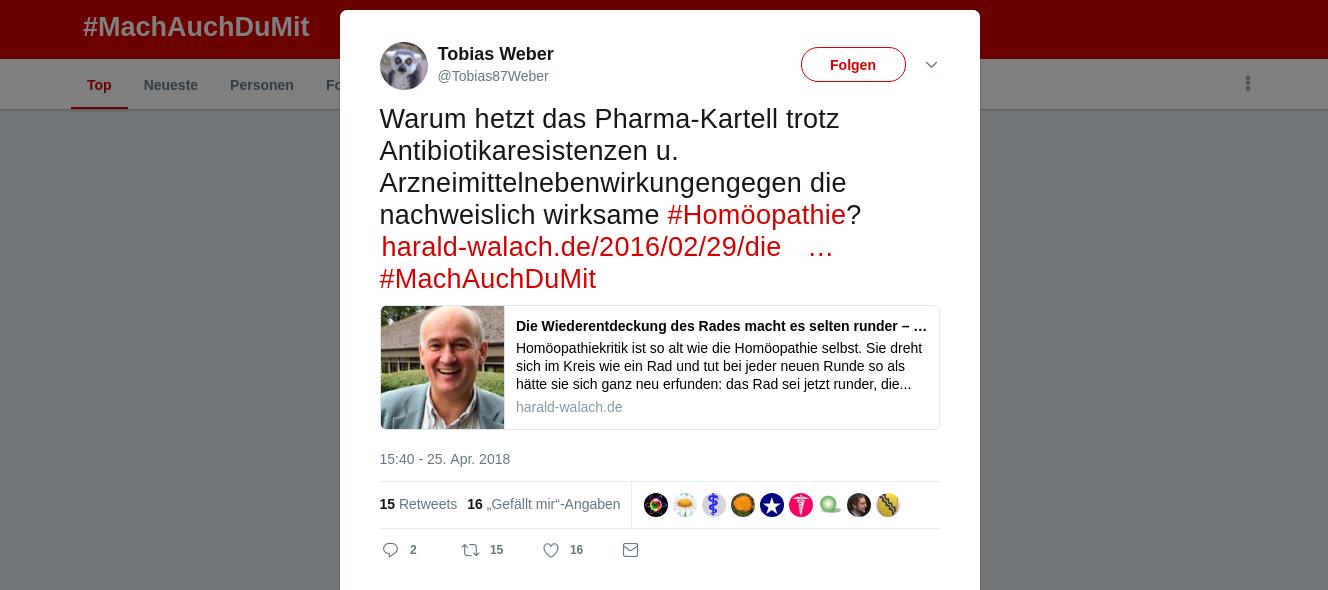
Task: Click the reply speech bubble icon
Action: pos(391,550)
